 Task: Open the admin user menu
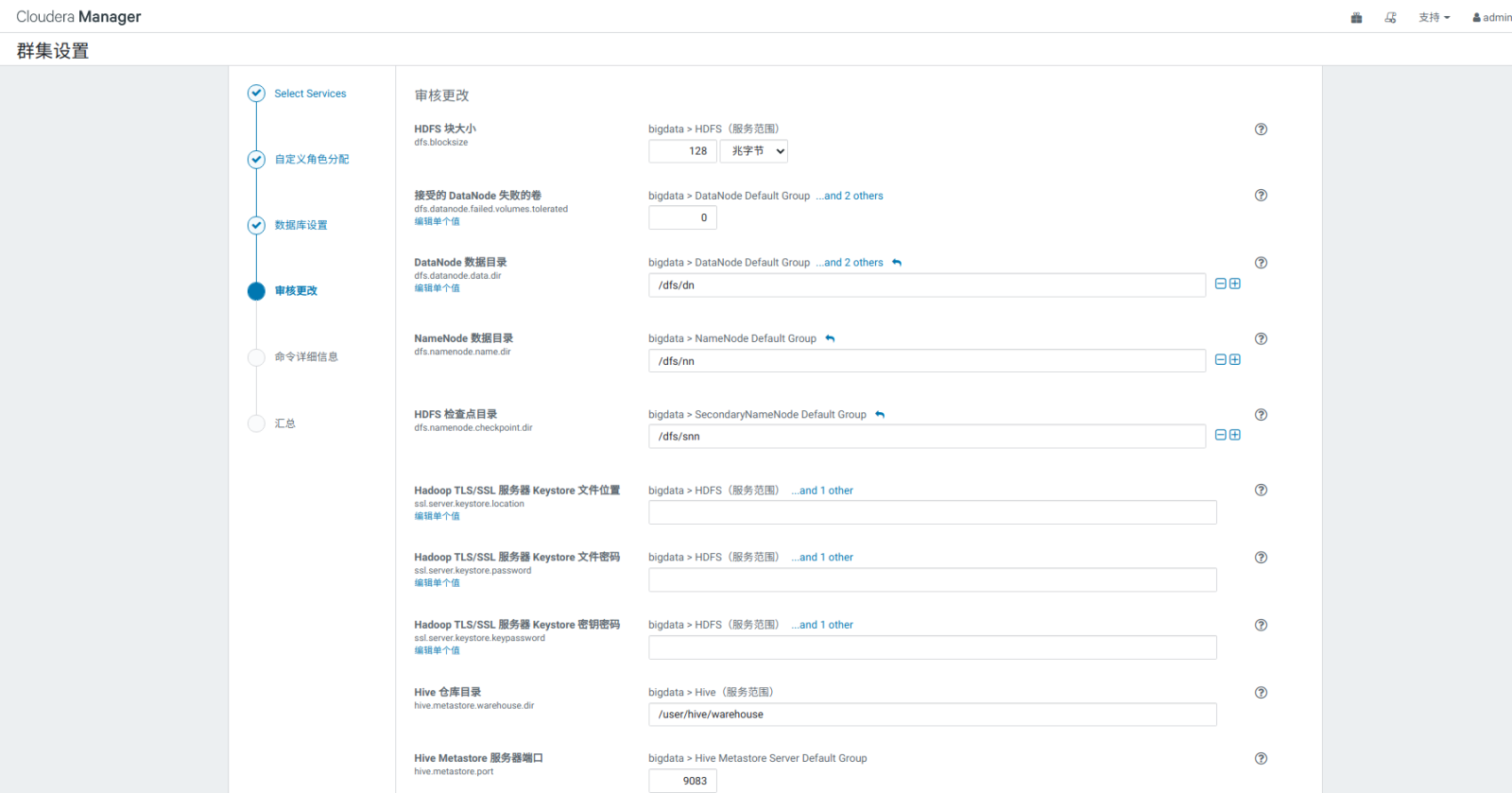click(1492, 17)
